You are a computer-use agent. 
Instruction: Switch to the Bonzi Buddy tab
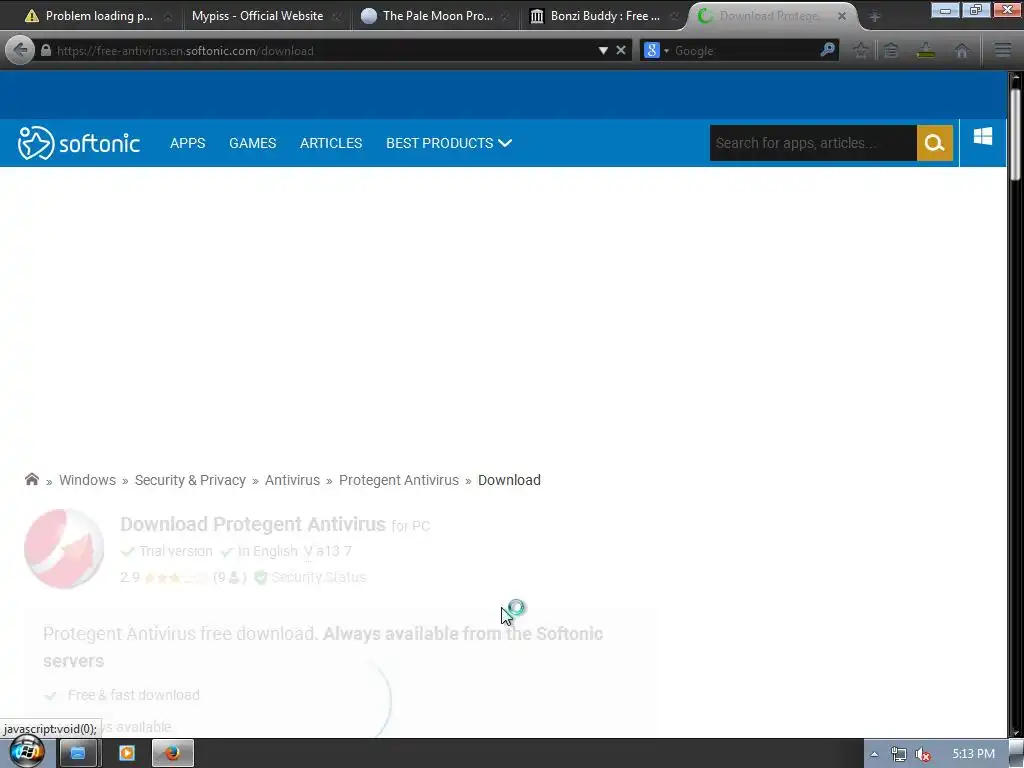point(604,16)
